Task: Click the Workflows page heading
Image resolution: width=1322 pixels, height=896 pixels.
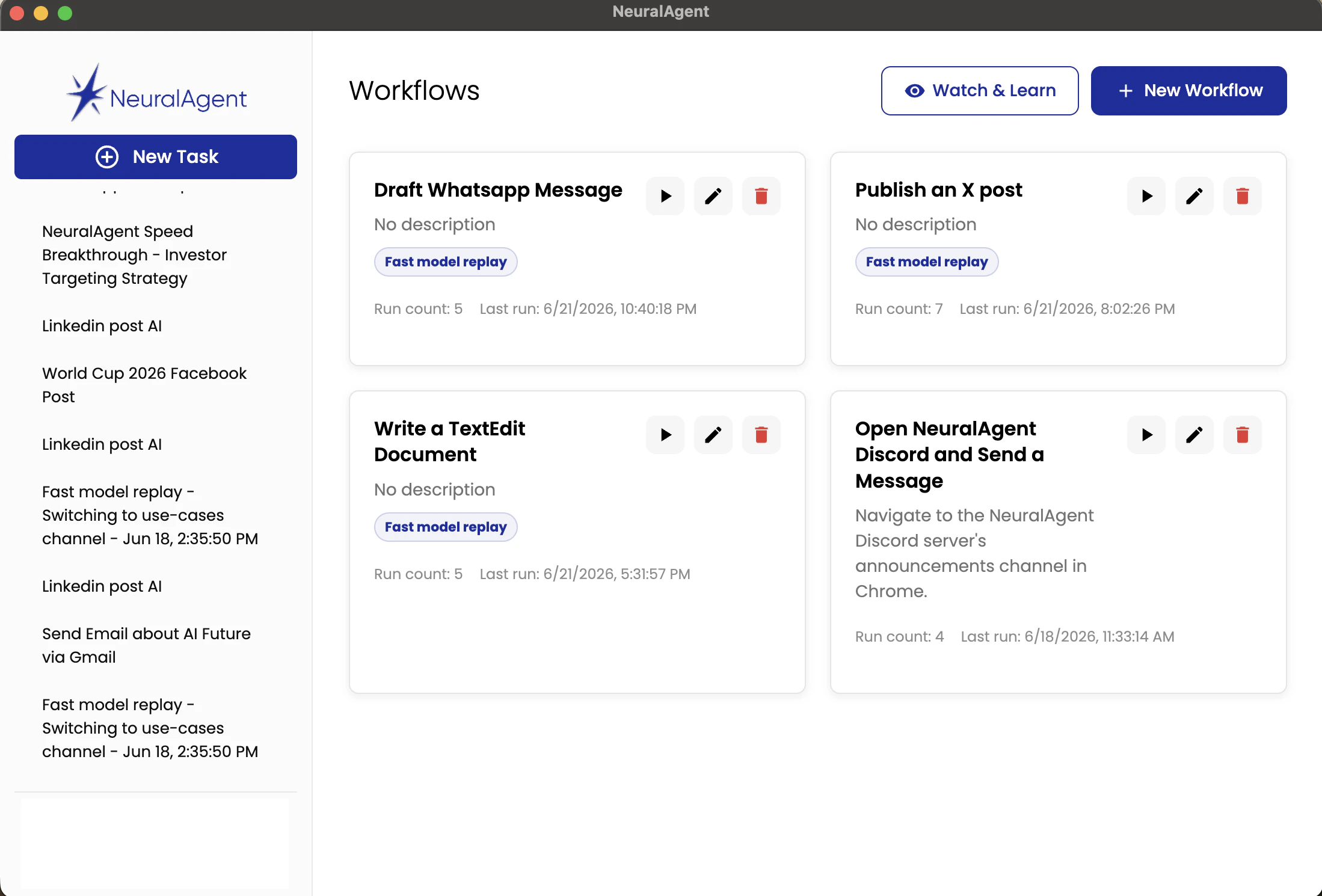Action: (414, 91)
